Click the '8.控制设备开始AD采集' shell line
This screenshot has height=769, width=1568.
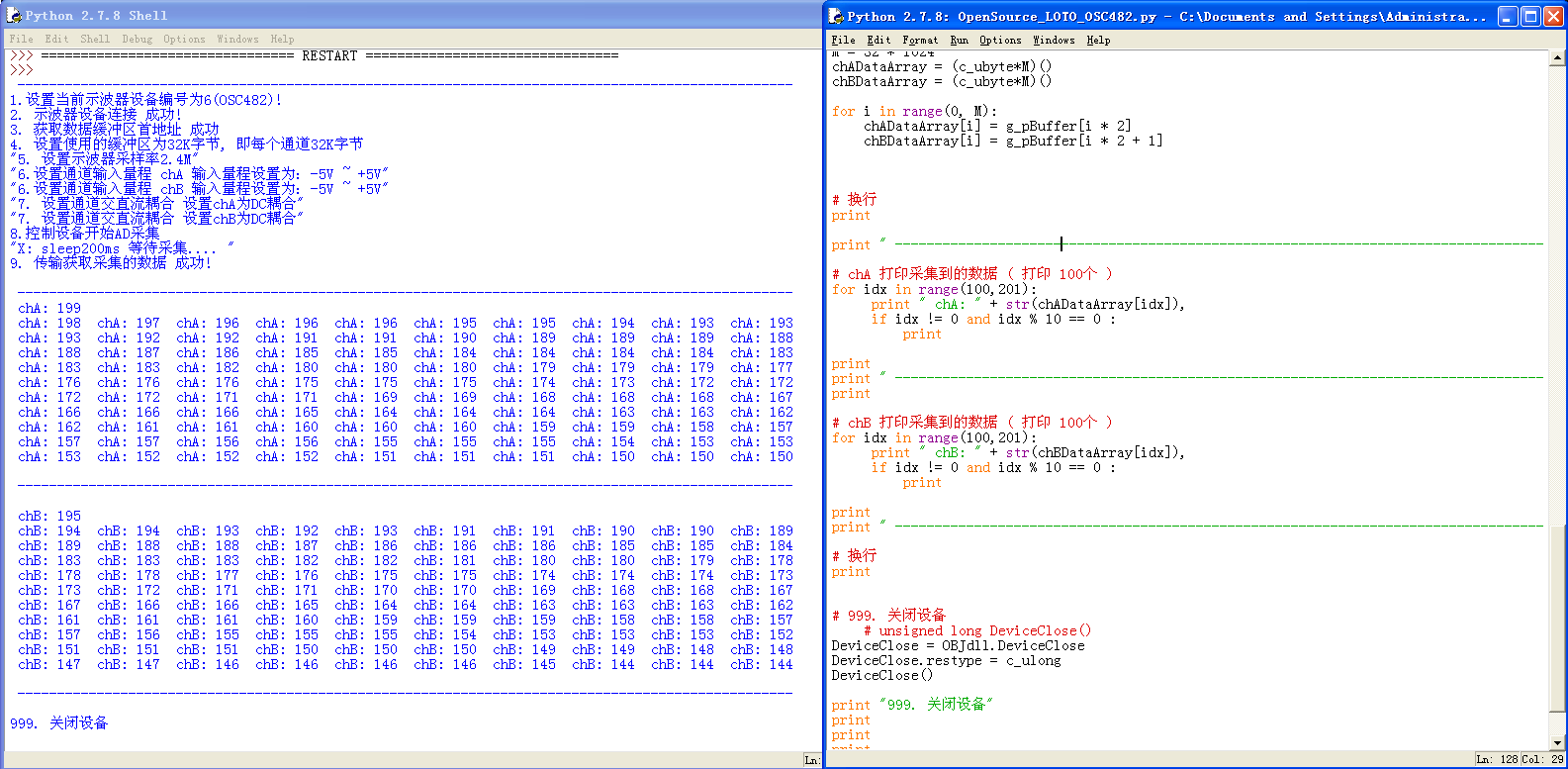tap(84, 234)
